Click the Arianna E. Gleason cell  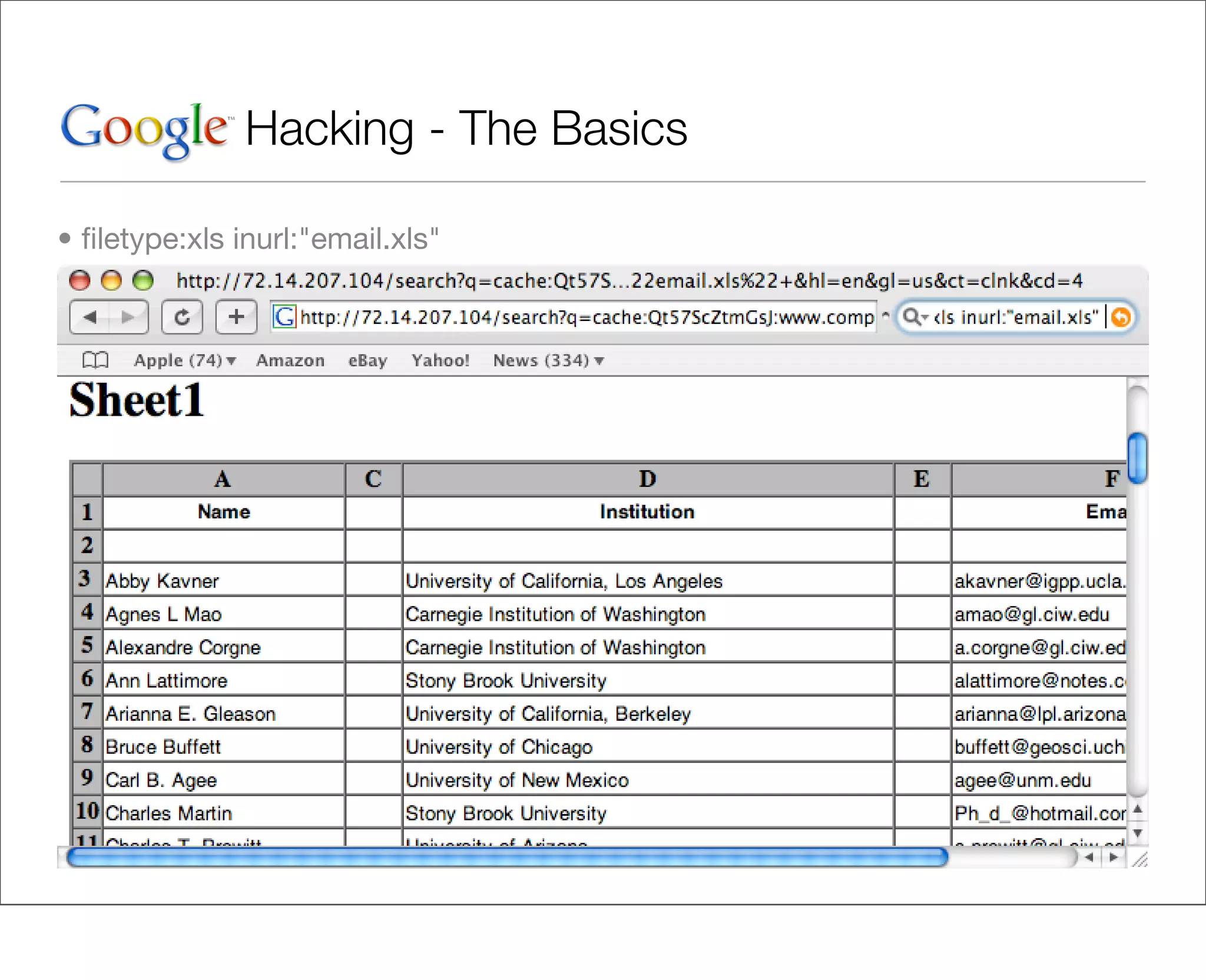click(223, 713)
